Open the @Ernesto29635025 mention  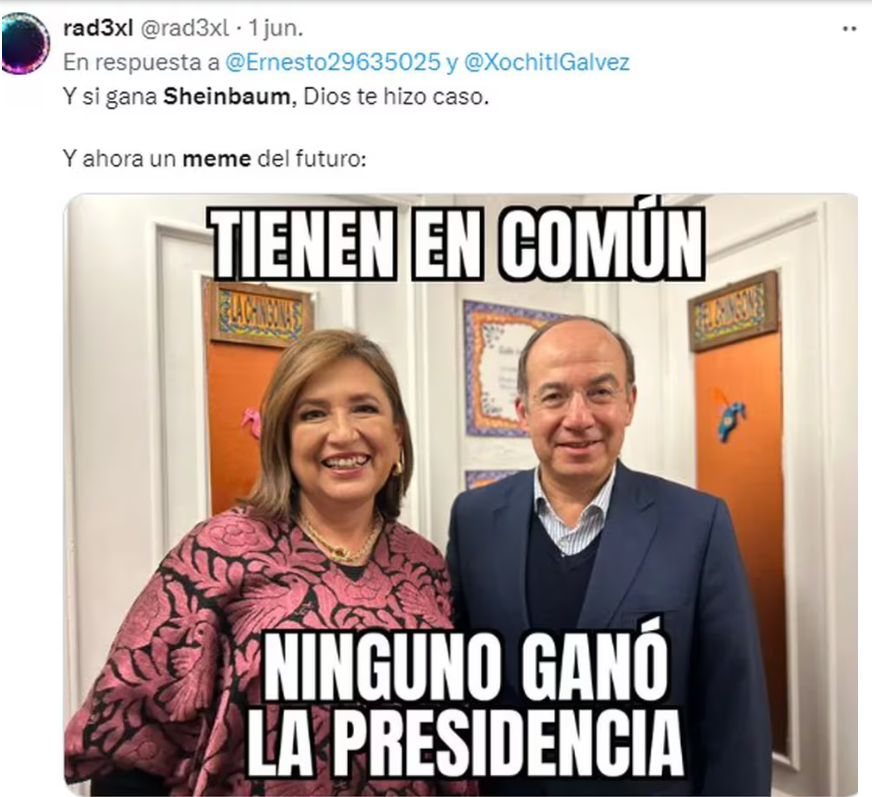pyautogui.click(x=332, y=62)
